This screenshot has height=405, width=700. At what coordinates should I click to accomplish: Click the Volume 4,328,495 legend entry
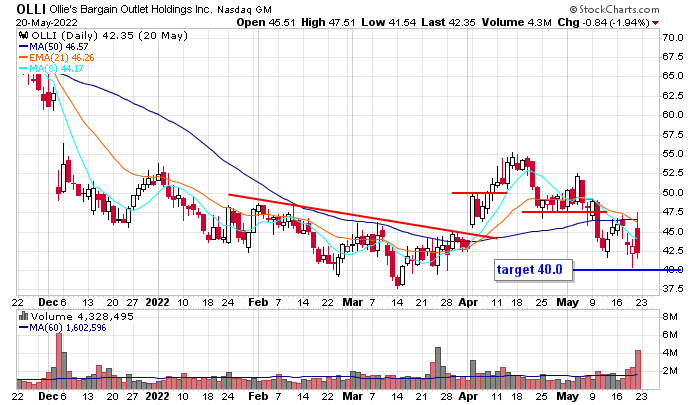82,317
